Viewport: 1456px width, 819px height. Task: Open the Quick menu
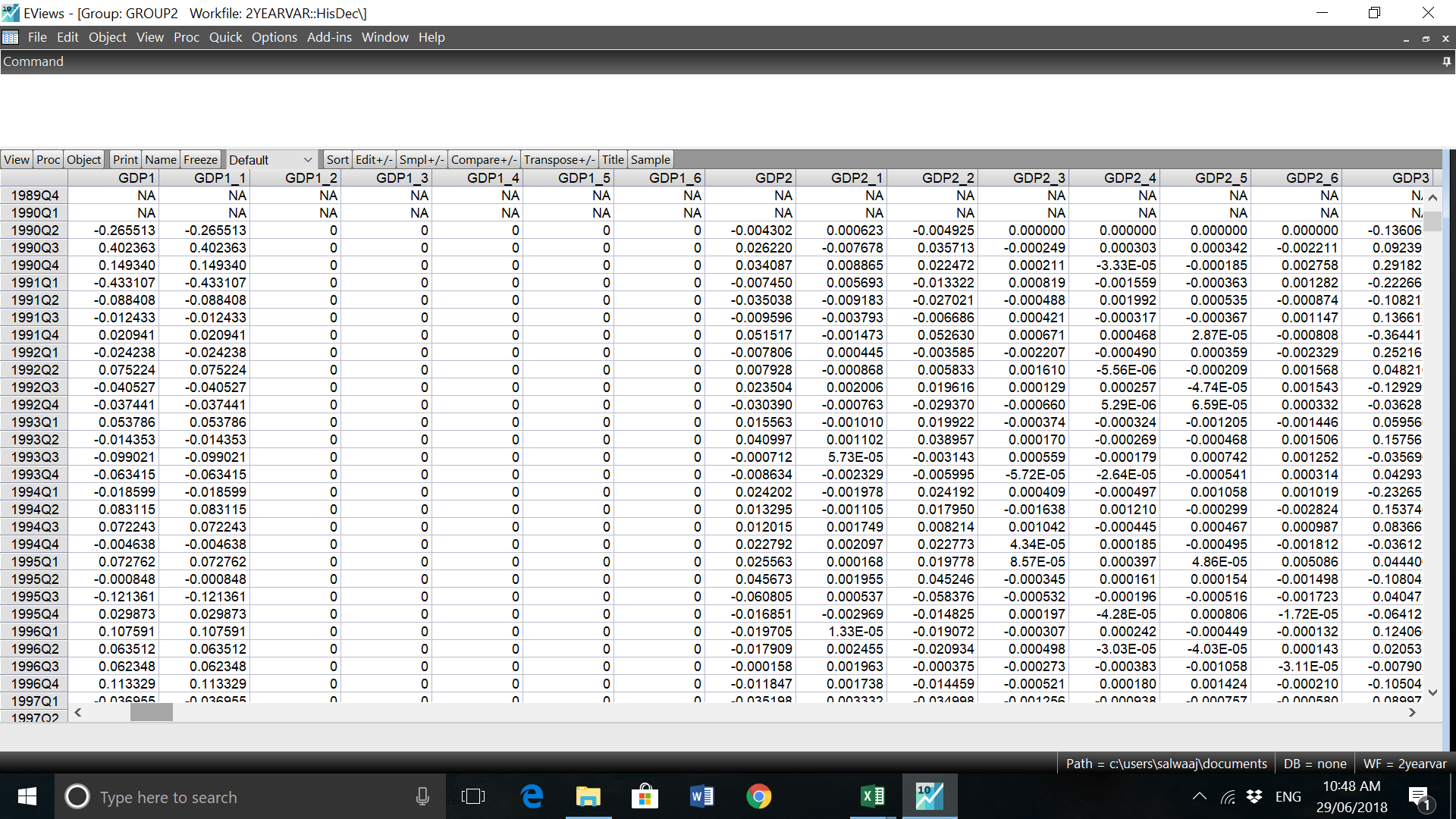tap(225, 37)
